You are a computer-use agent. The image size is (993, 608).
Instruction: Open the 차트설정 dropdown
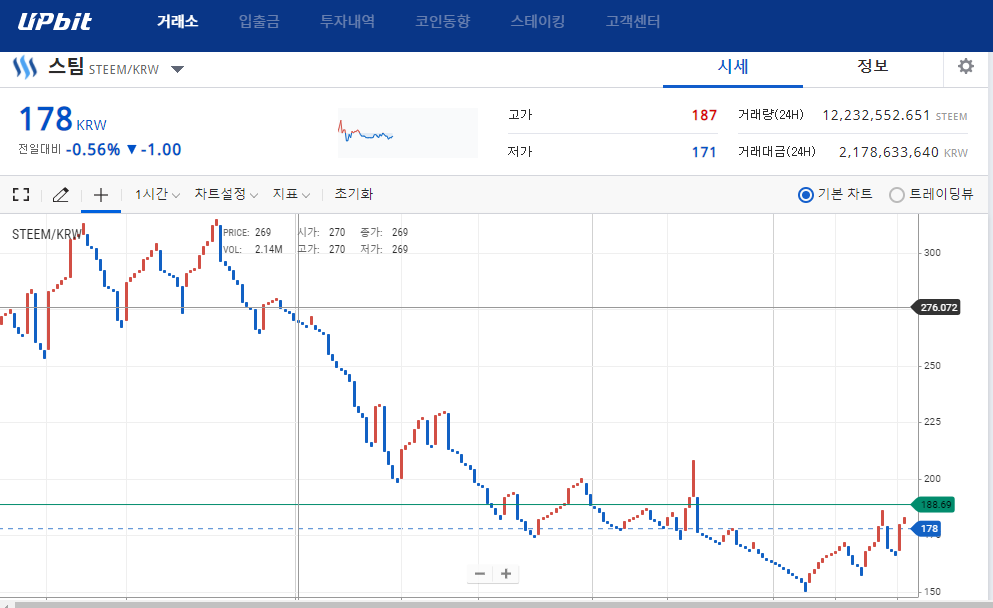tap(226, 194)
